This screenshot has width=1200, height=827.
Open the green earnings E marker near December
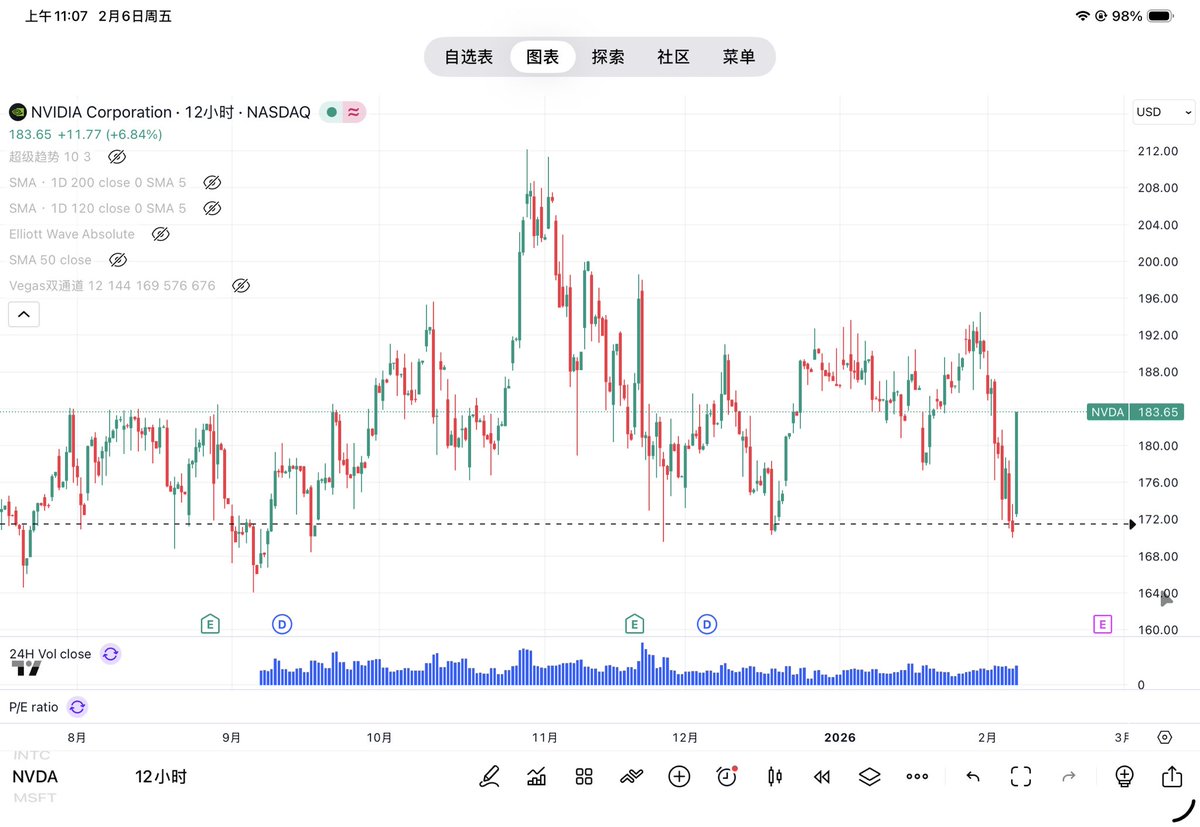pyautogui.click(x=634, y=624)
